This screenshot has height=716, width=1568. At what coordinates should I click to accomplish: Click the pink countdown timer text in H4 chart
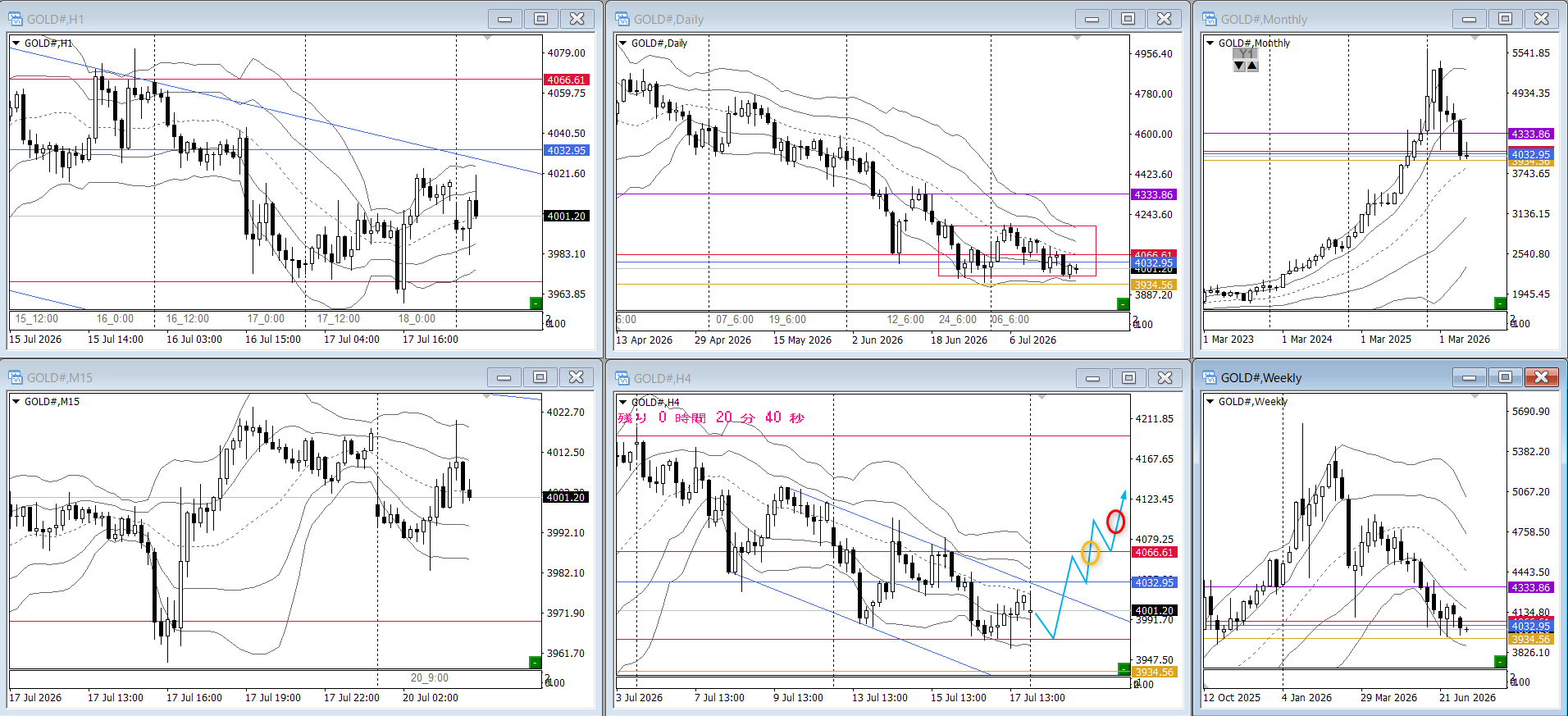click(x=711, y=417)
